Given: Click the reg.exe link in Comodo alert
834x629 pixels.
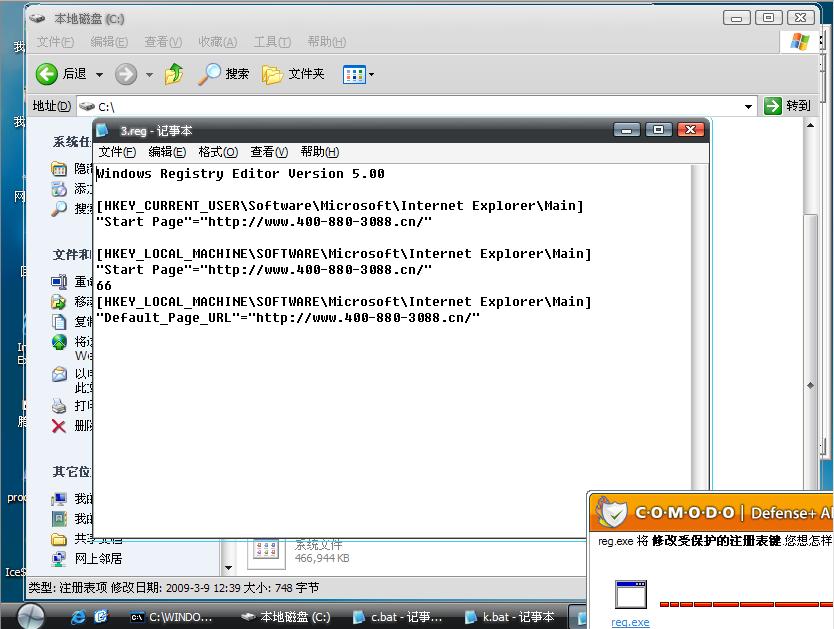Looking at the screenshot, I should point(630,622).
